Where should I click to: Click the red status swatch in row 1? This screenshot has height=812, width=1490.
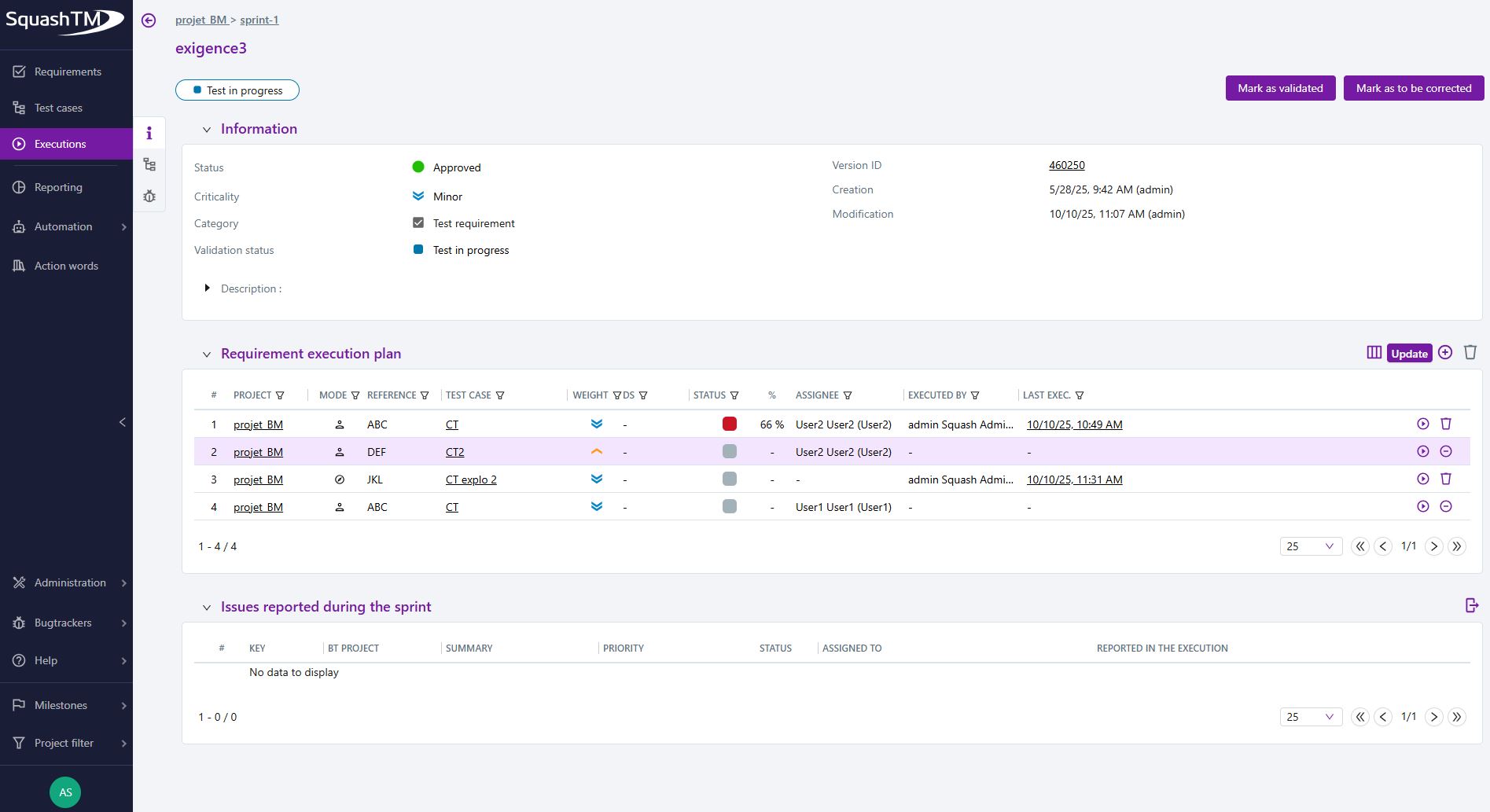pos(729,424)
